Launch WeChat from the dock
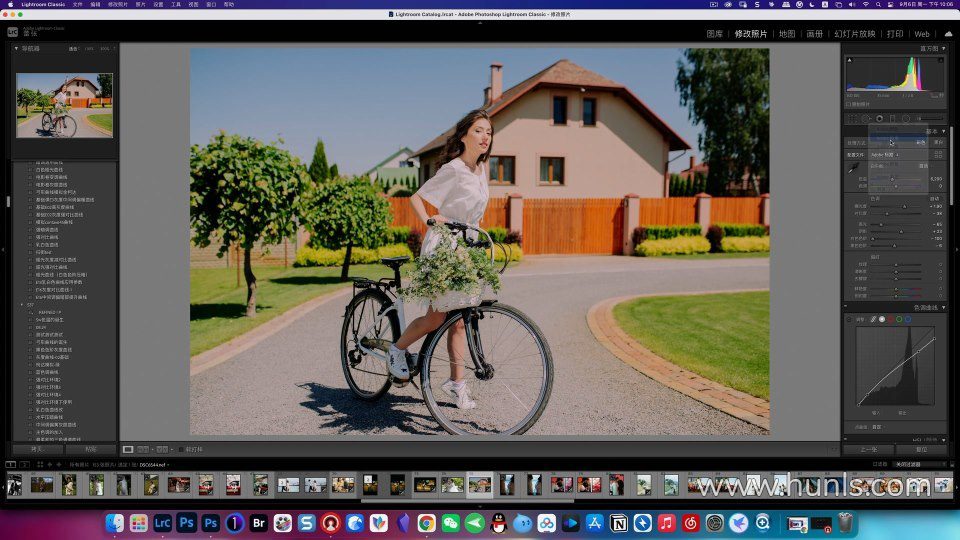Viewport: 960px width, 540px height. pos(450,523)
